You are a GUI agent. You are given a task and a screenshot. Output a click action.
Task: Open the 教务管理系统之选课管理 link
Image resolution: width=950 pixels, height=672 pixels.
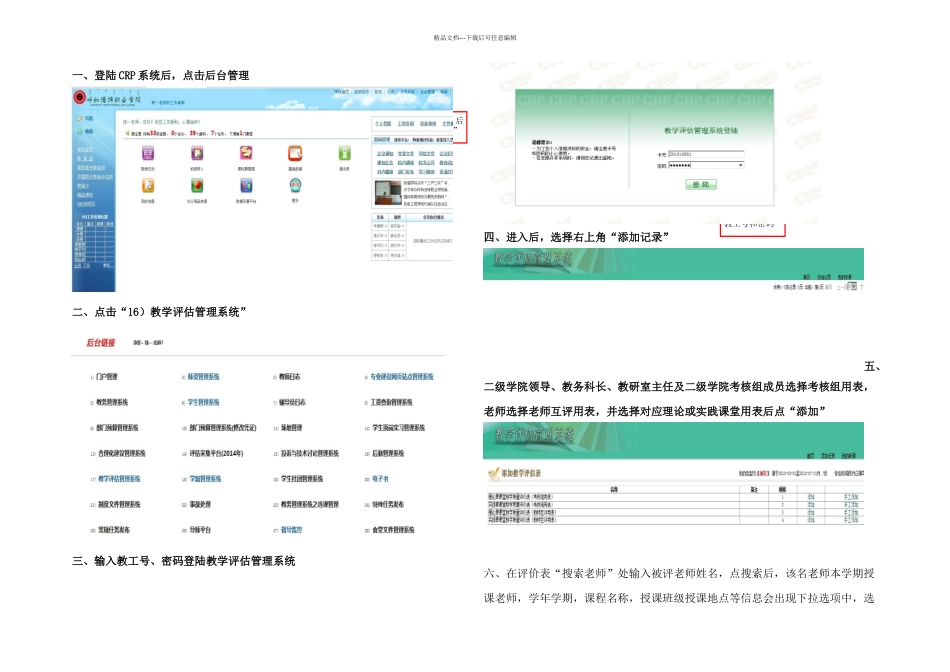310,504
